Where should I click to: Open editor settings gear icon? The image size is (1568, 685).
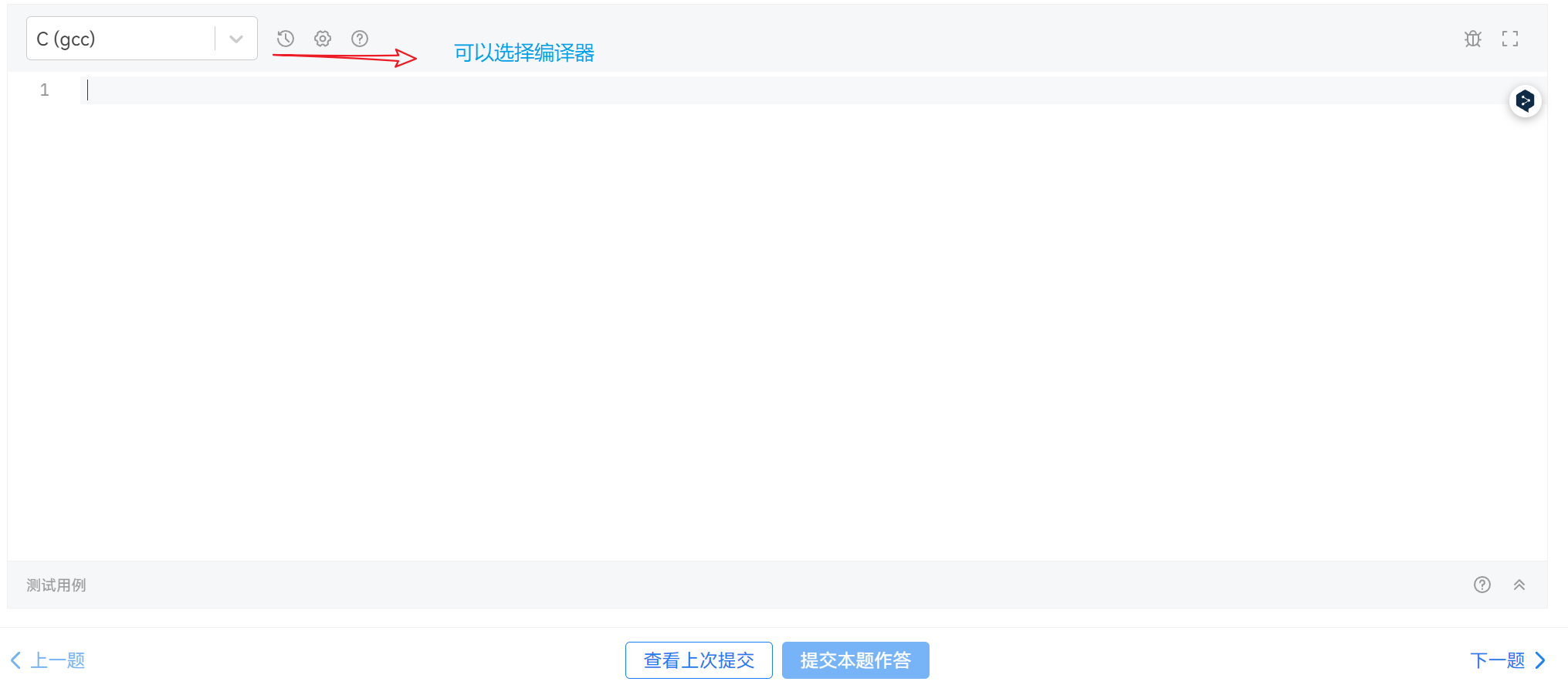(x=323, y=39)
